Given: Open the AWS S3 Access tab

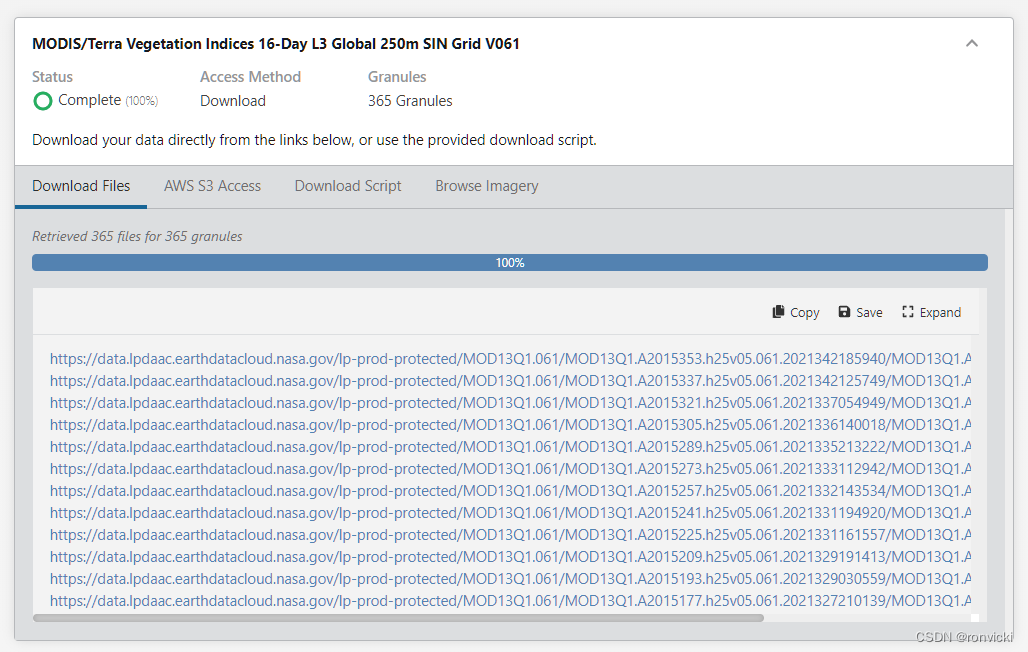Looking at the screenshot, I should pos(212,186).
